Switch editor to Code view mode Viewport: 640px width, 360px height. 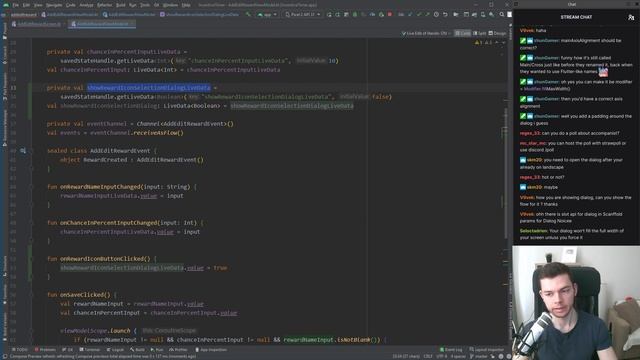[462, 33]
